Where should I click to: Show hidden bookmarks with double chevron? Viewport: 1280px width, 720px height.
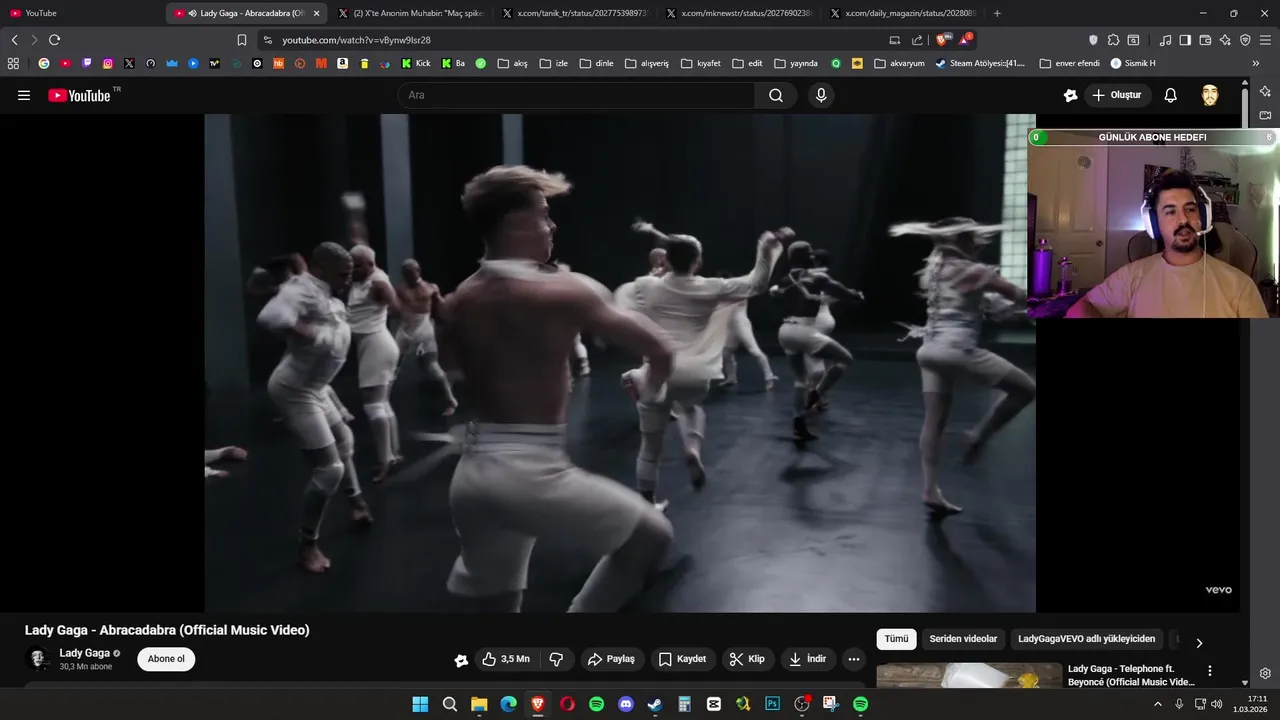(1256, 63)
